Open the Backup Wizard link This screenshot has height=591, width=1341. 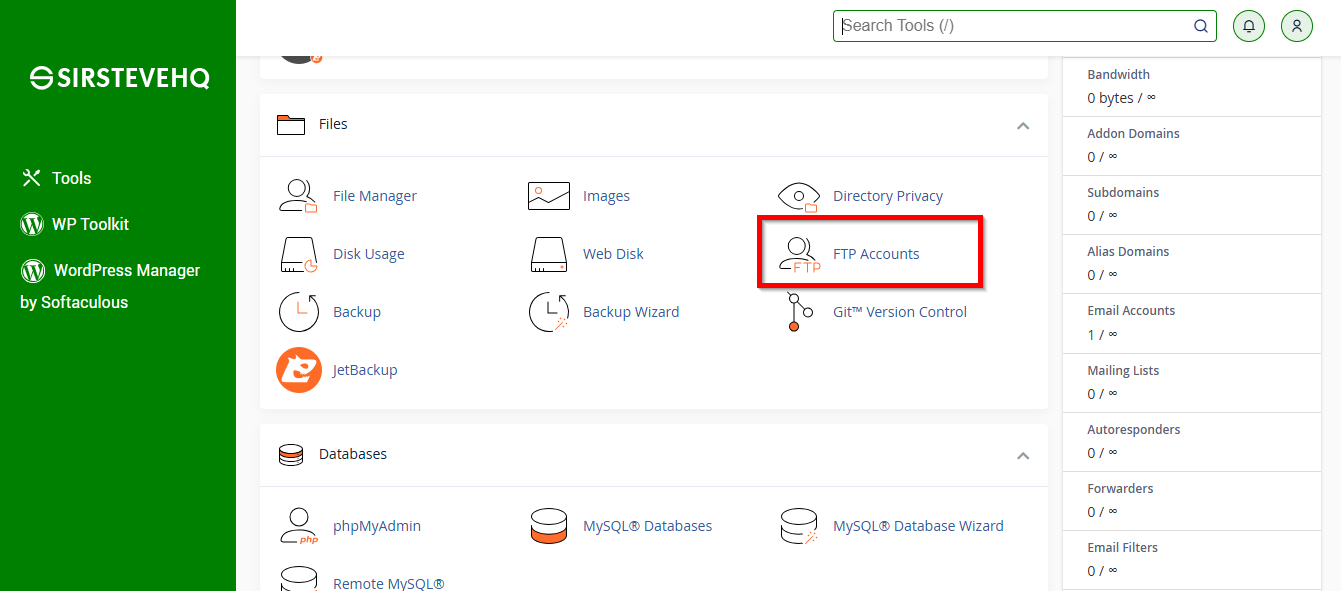pyautogui.click(x=631, y=312)
